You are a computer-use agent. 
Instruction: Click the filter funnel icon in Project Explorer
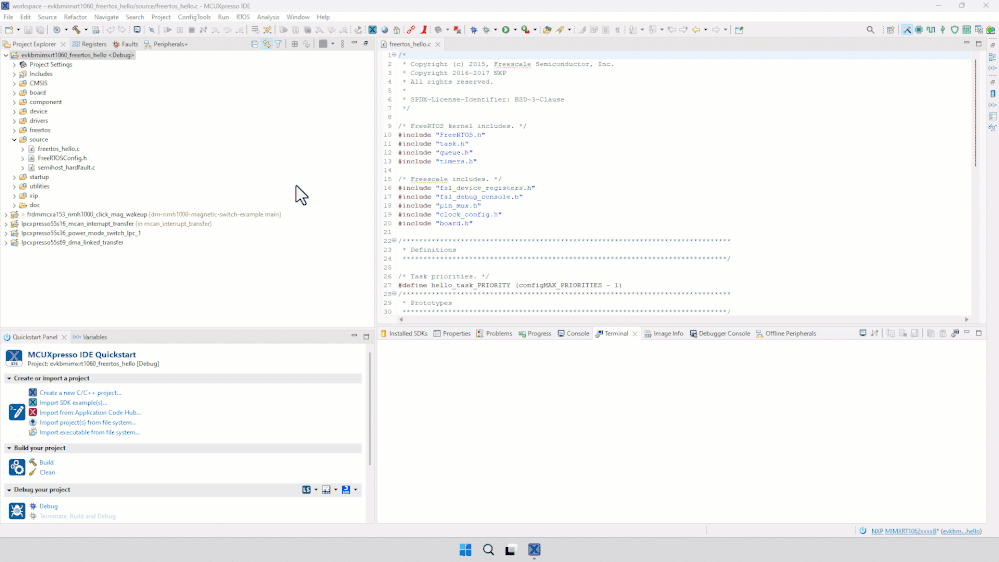pyautogui.click(x=278, y=44)
